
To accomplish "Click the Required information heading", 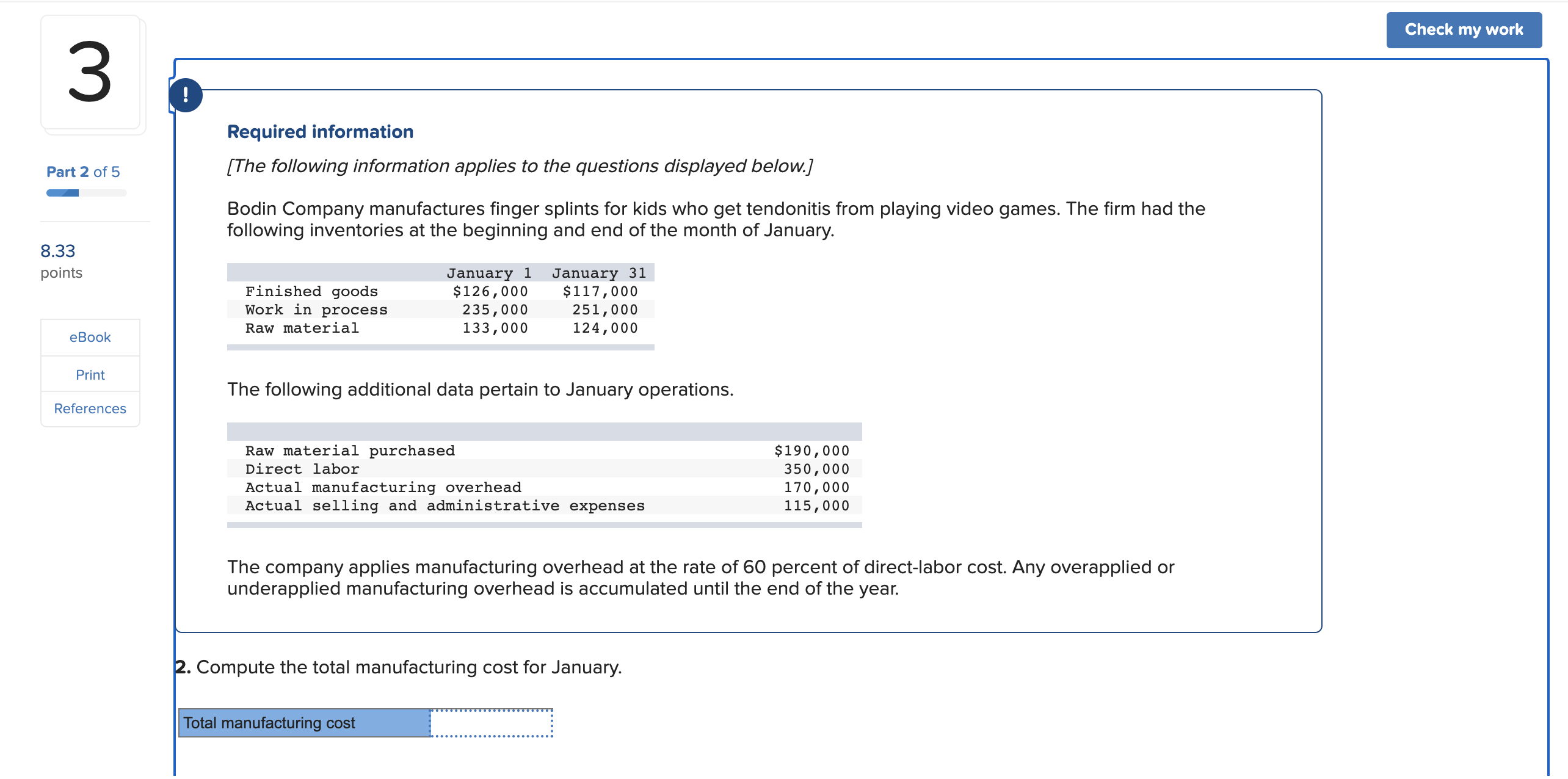I will coord(321,132).
